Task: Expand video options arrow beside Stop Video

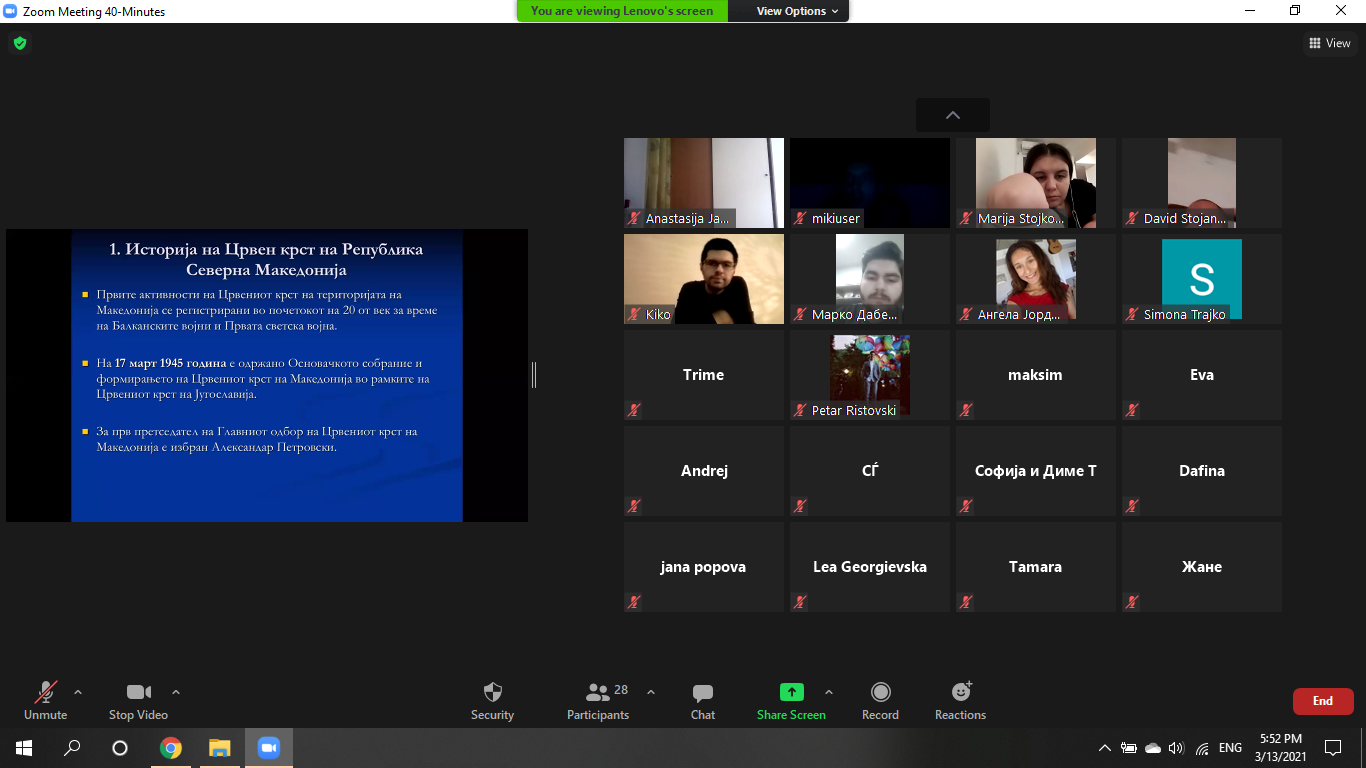Action: click(176, 692)
